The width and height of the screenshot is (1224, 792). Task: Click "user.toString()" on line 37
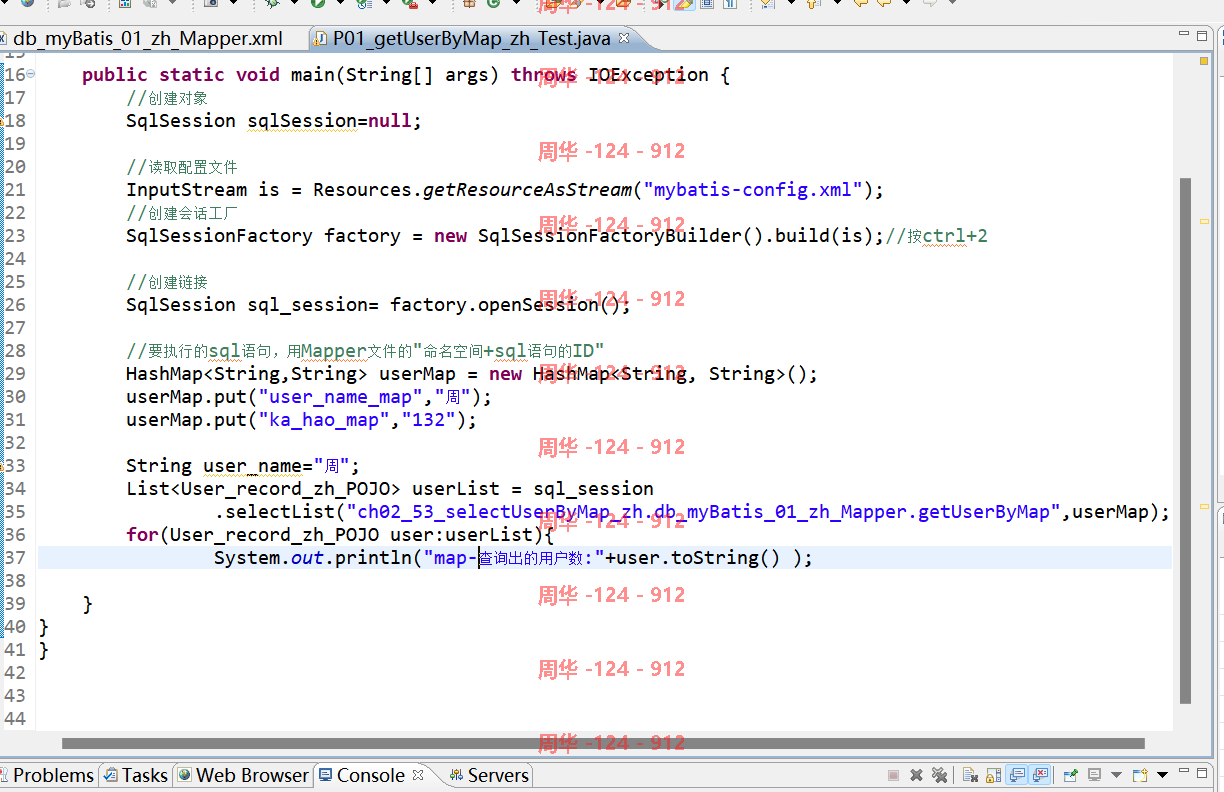tap(697, 558)
